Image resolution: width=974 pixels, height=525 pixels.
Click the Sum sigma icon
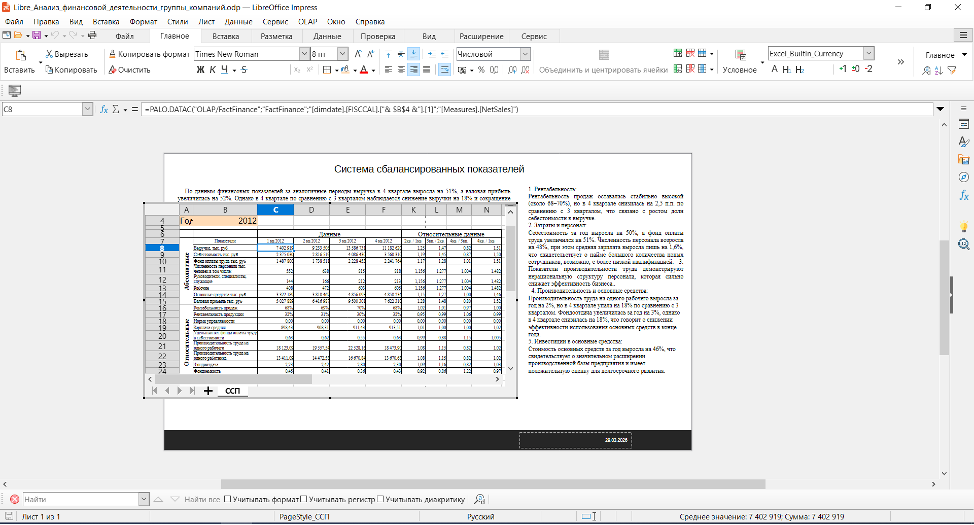(x=116, y=109)
